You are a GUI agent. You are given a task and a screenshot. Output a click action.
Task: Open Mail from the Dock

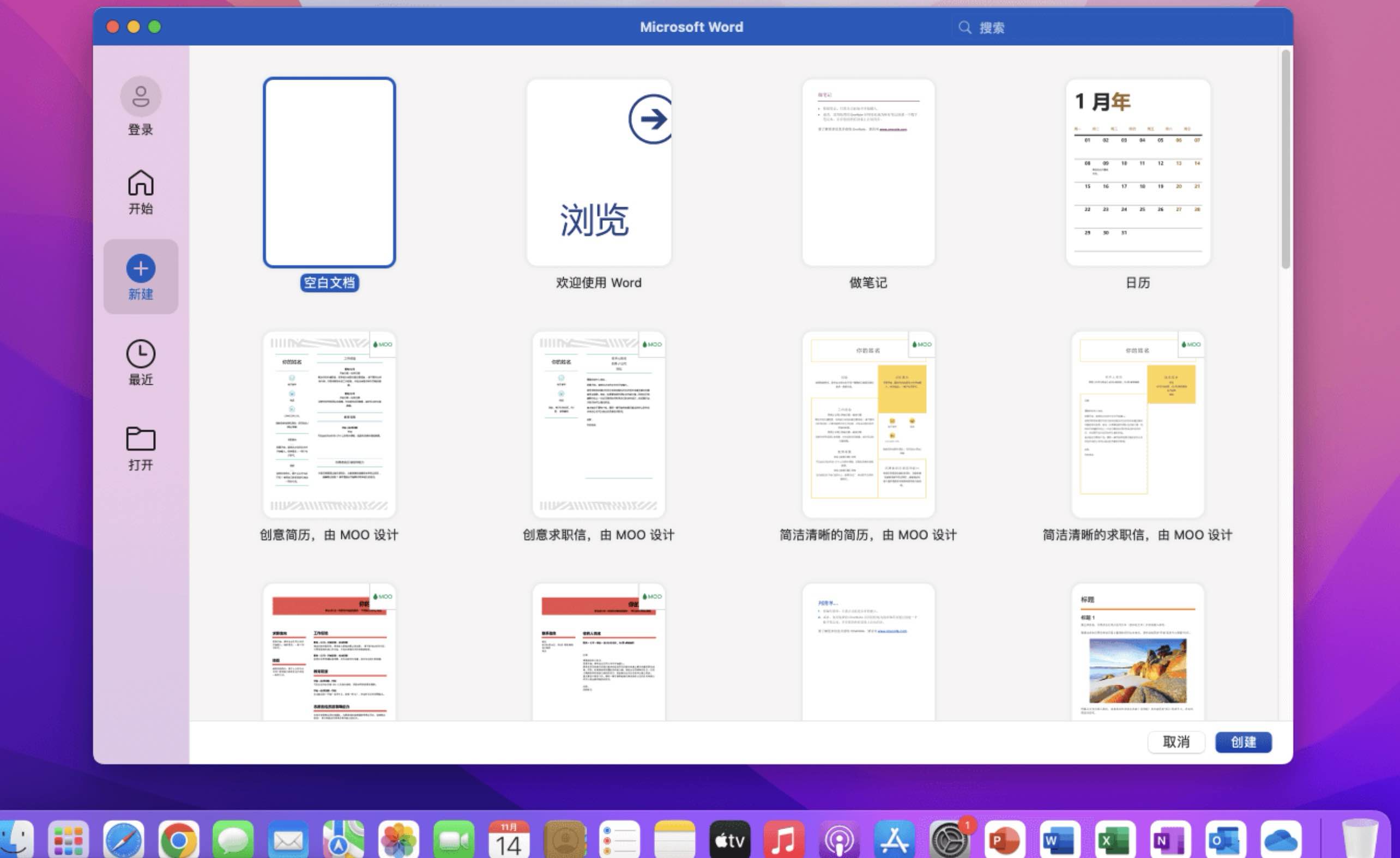288,840
